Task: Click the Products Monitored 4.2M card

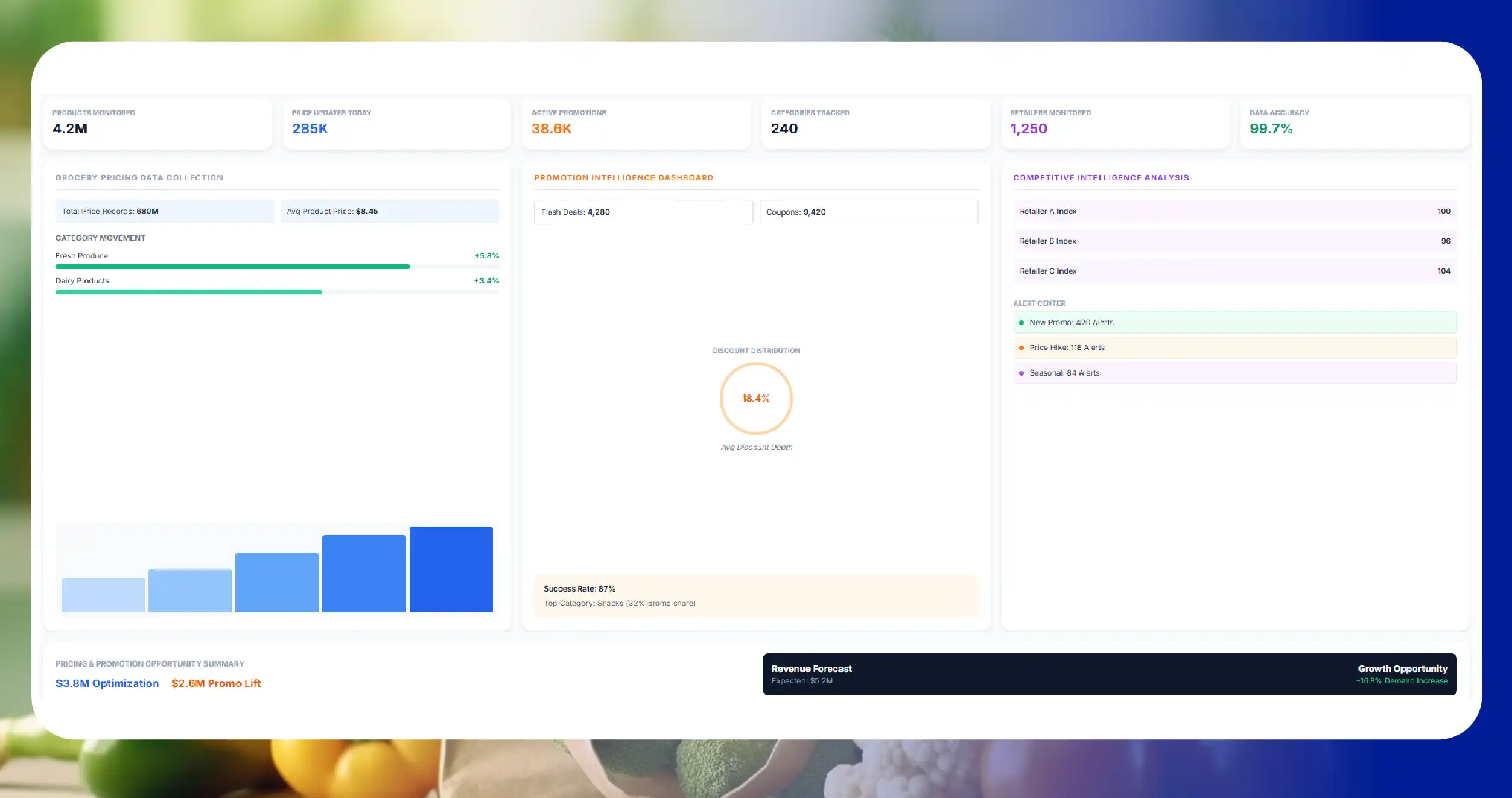Action: coord(157,124)
